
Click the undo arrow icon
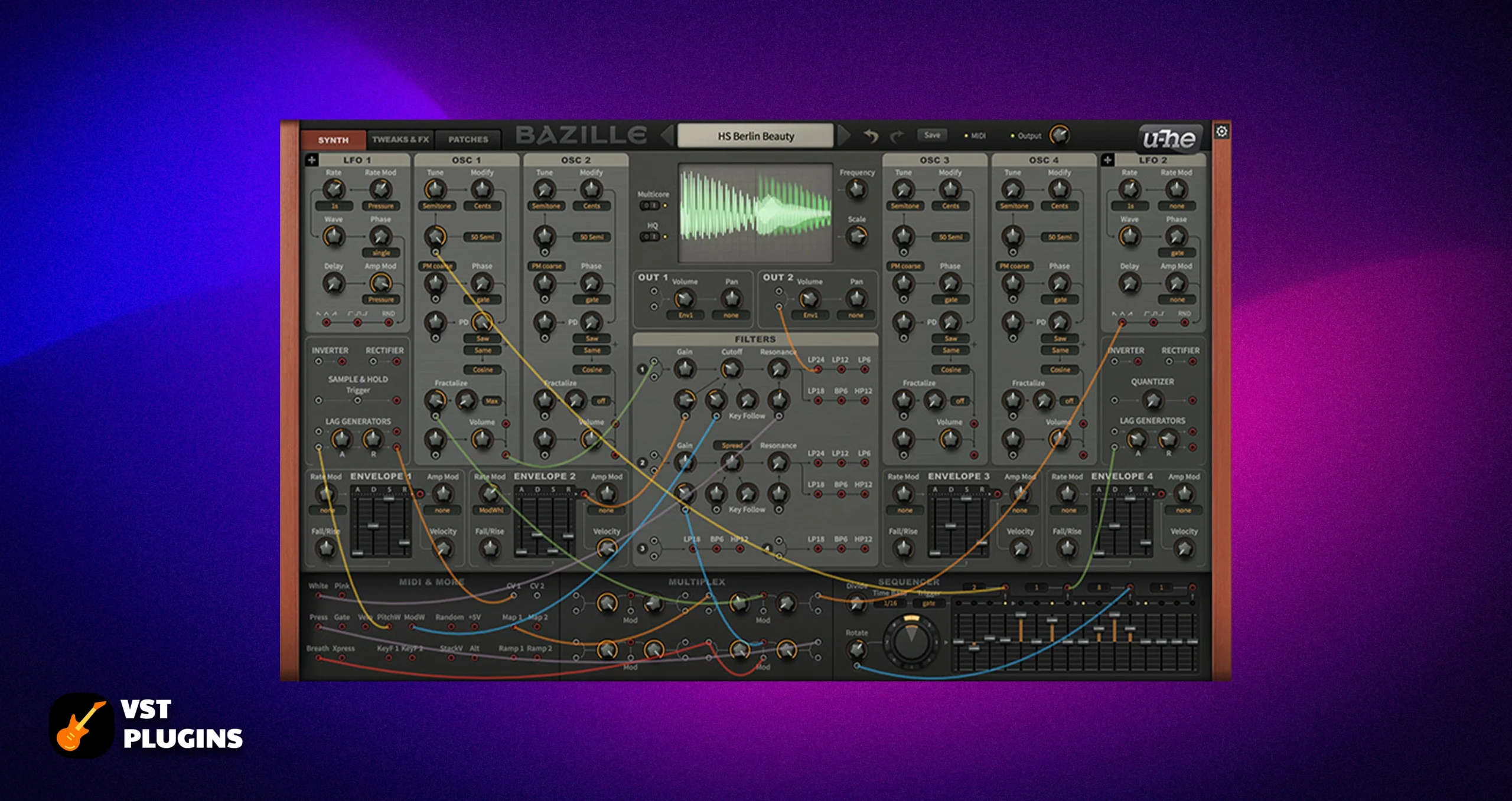pos(871,136)
